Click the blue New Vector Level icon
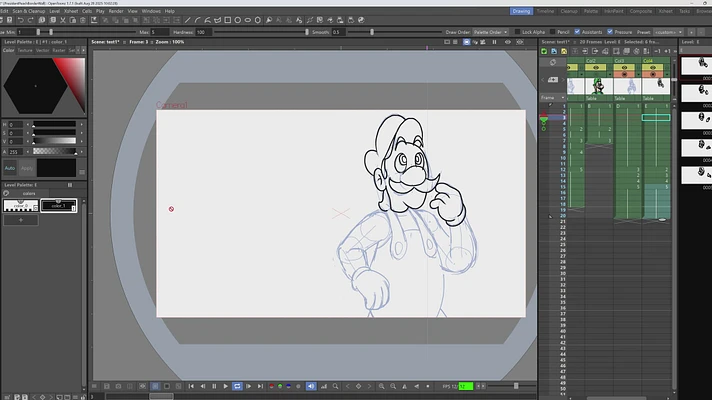The image size is (712, 400). pos(554,51)
